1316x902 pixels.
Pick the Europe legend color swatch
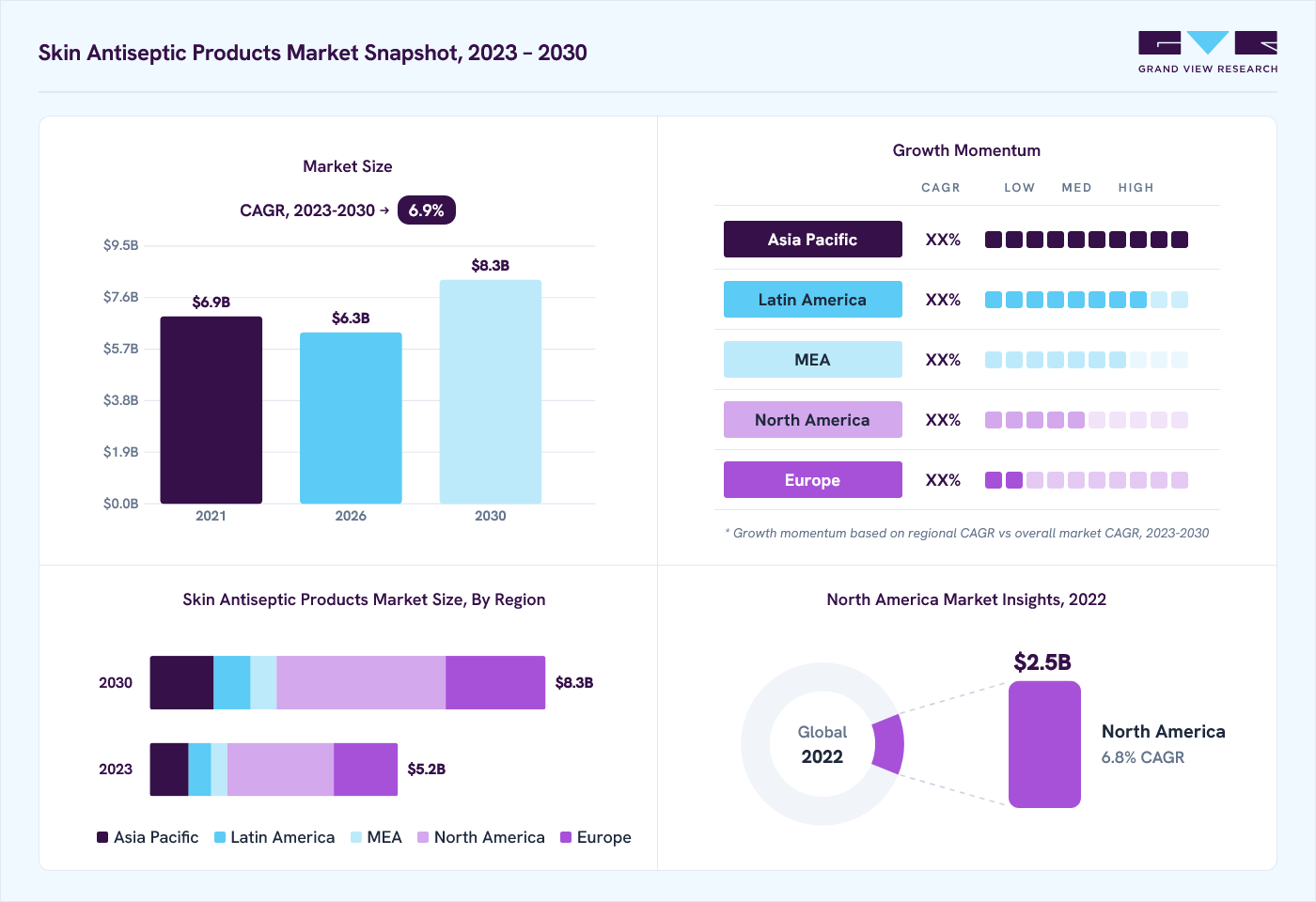(x=566, y=837)
